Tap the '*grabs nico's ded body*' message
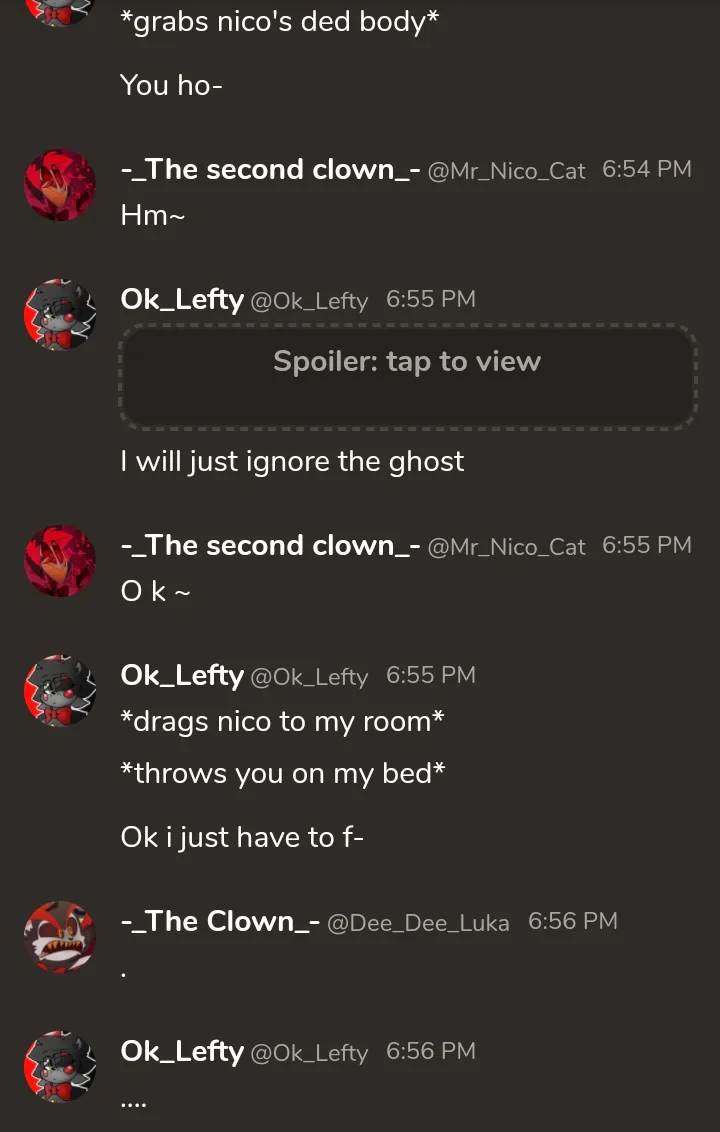The image size is (720, 1132). [279, 22]
